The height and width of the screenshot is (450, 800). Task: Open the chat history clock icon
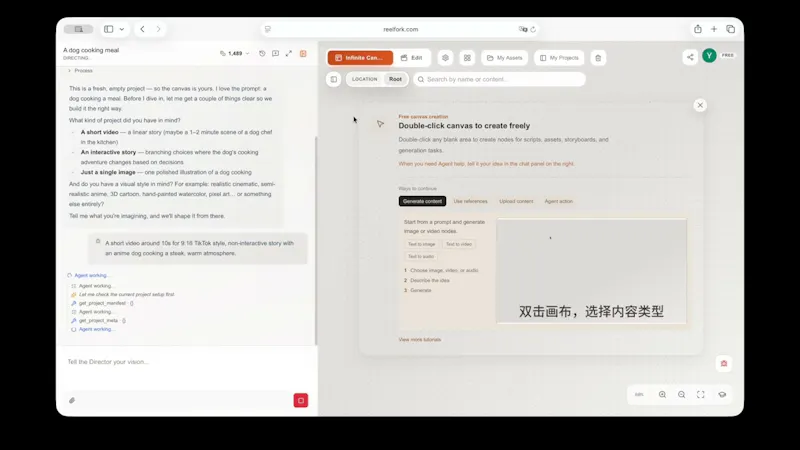point(262,54)
